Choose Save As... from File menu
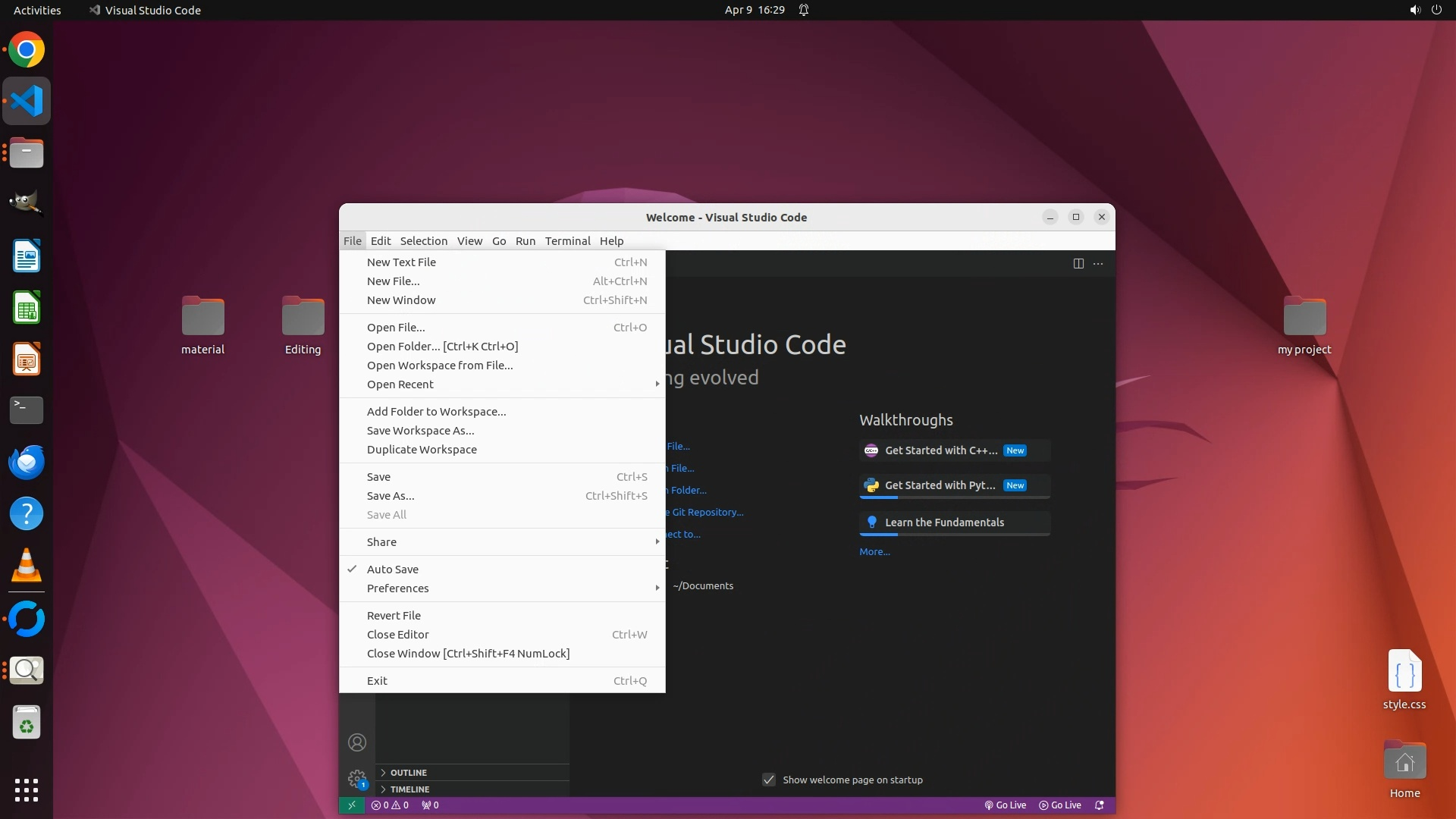1456x819 pixels. pyautogui.click(x=391, y=496)
